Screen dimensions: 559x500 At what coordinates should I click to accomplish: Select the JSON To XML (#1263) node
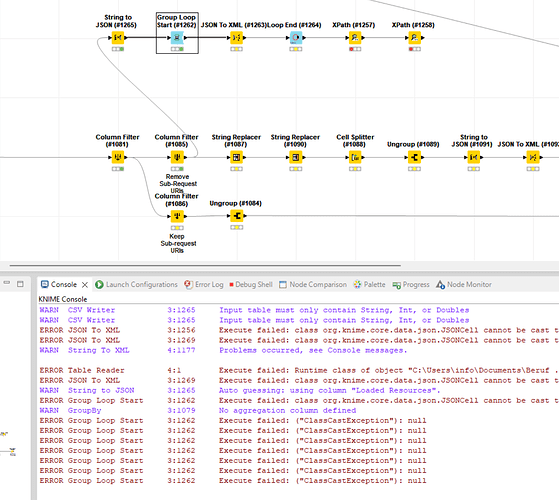236,37
